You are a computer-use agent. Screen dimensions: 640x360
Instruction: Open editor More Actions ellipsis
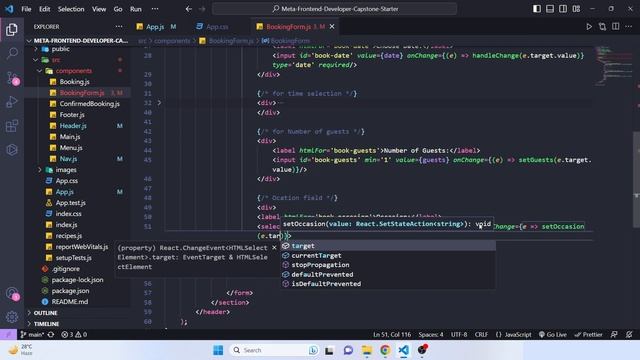[628, 27]
